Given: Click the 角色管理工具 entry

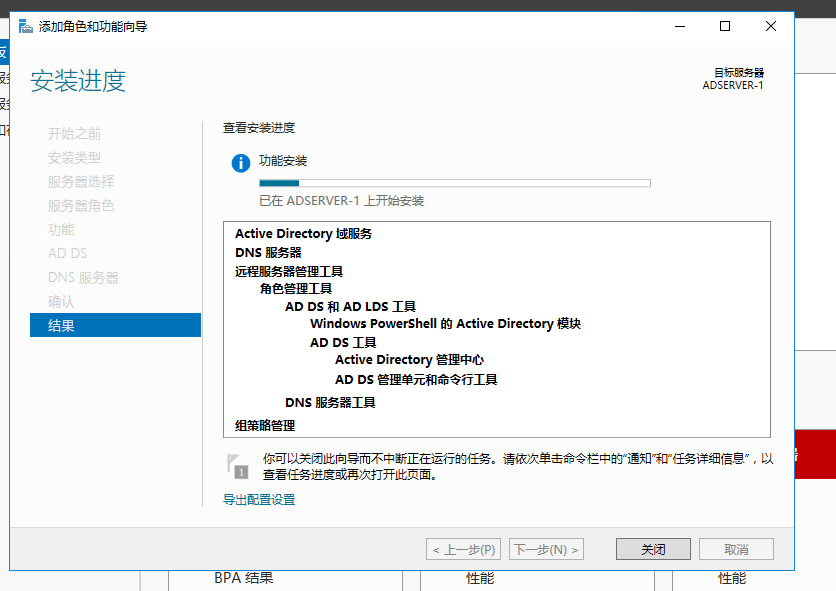Looking at the screenshot, I should (x=296, y=289).
